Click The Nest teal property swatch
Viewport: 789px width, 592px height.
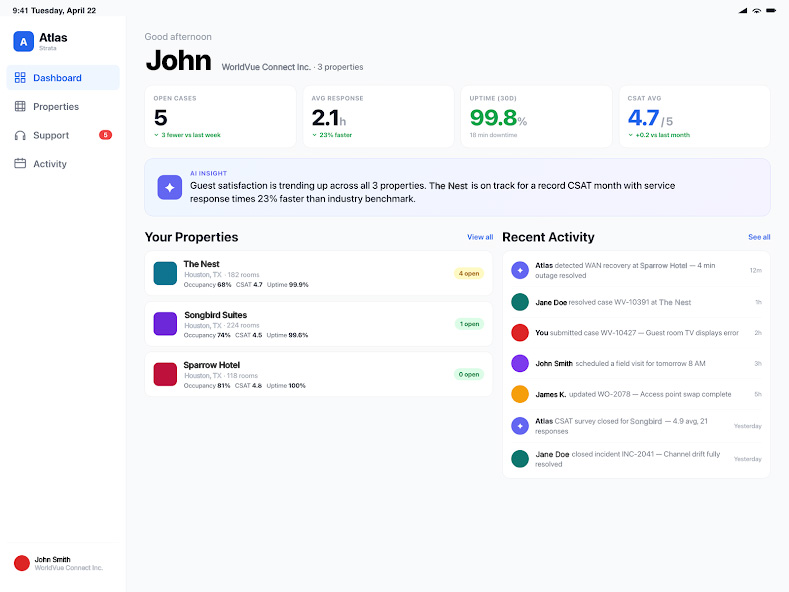(165, 273)
